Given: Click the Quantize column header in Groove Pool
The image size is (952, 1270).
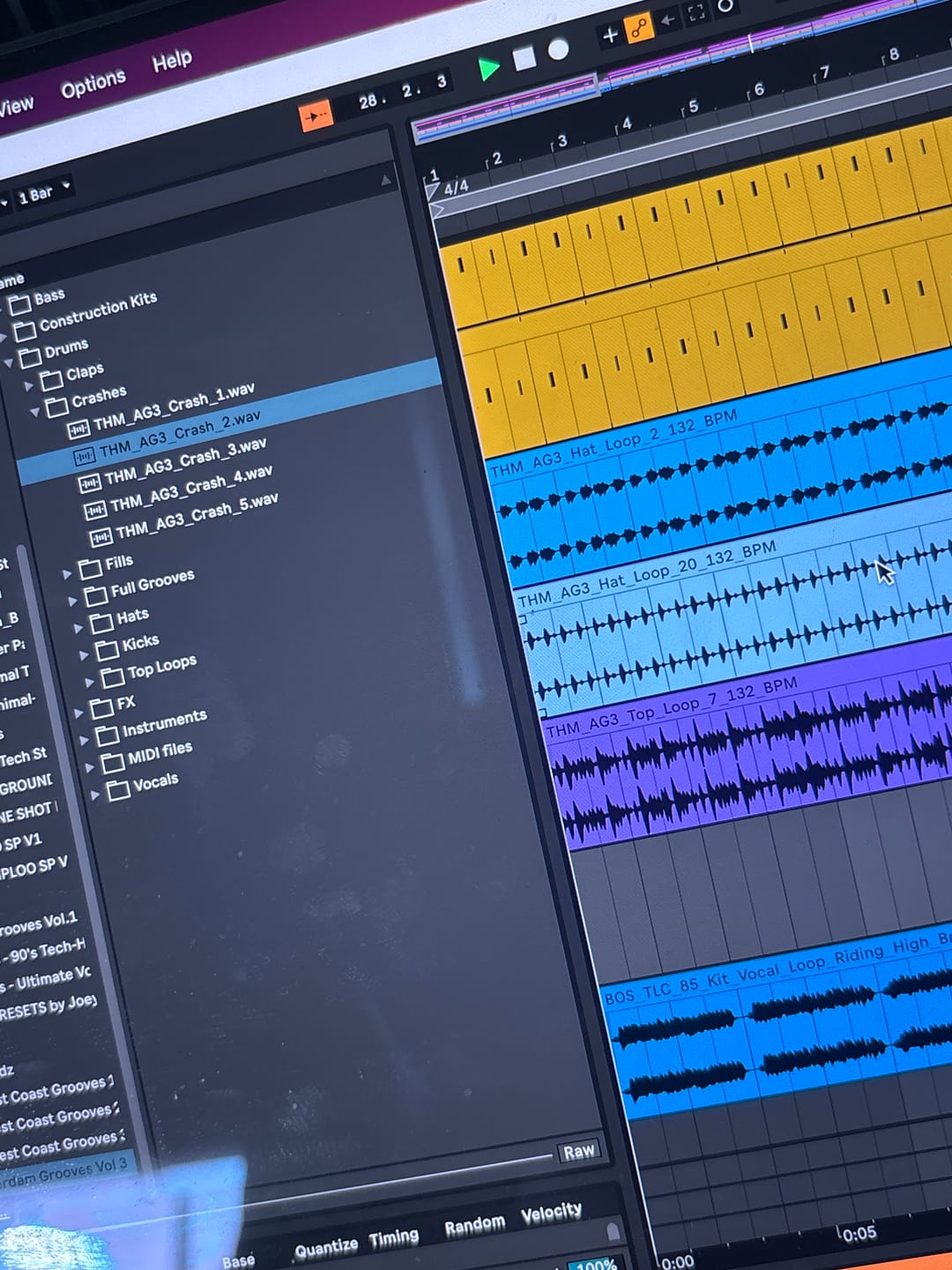Looking at the screenshot, I should click(326, 1247).
